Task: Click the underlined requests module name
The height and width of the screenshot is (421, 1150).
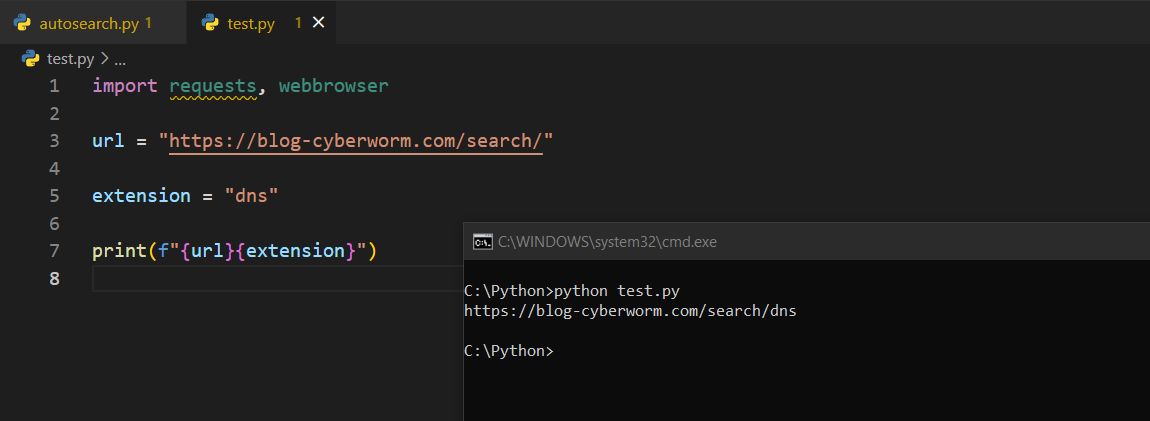Action: [213, 86]
